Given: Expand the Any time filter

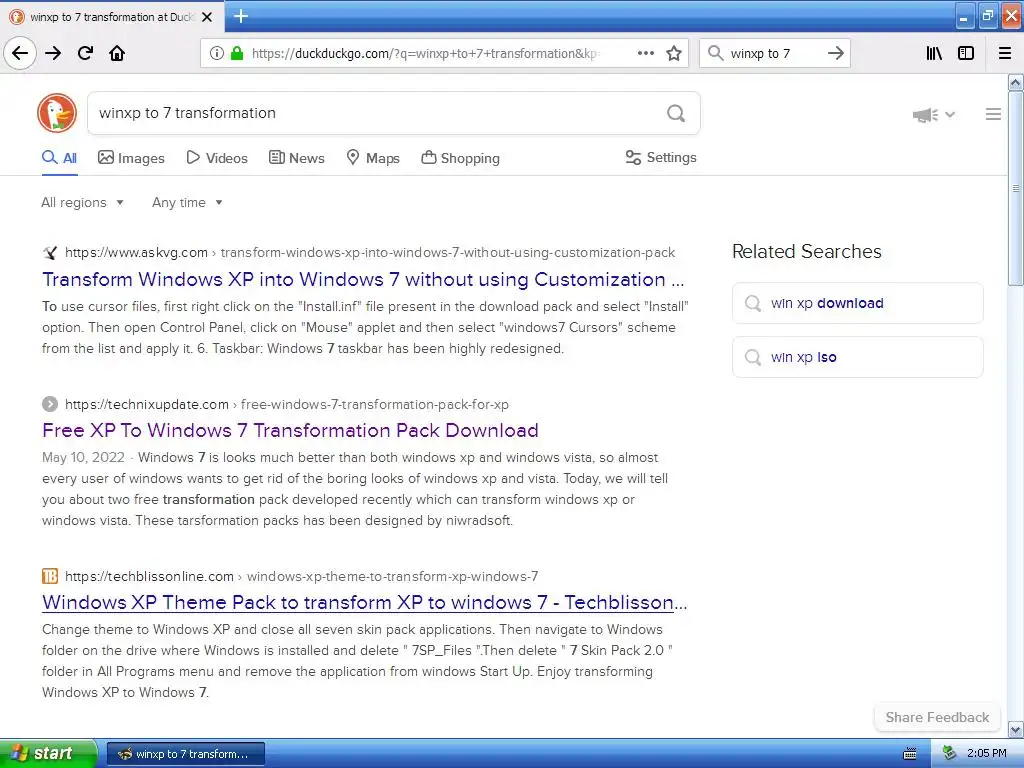Looking at the screenshot, I should 187,202.
